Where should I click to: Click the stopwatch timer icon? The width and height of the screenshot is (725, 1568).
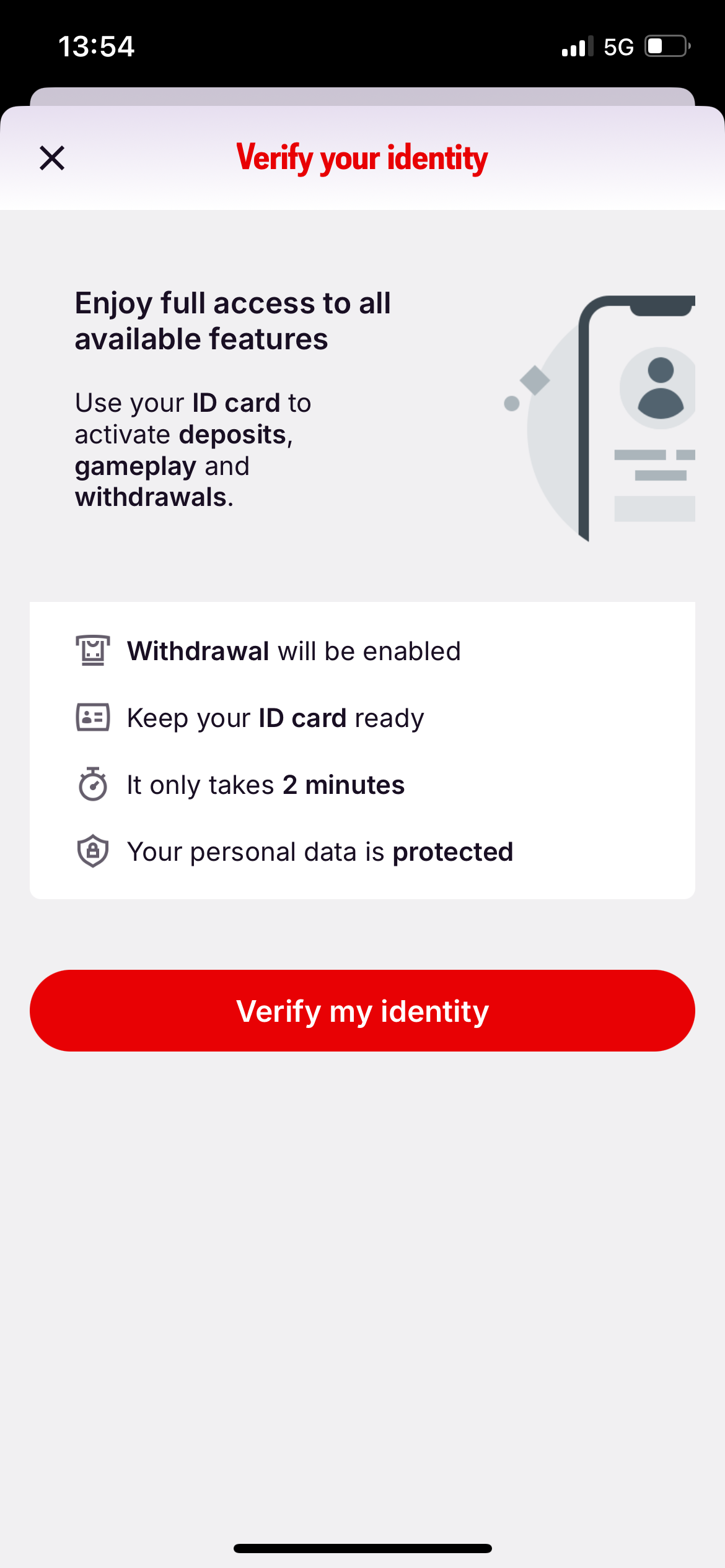93,784
